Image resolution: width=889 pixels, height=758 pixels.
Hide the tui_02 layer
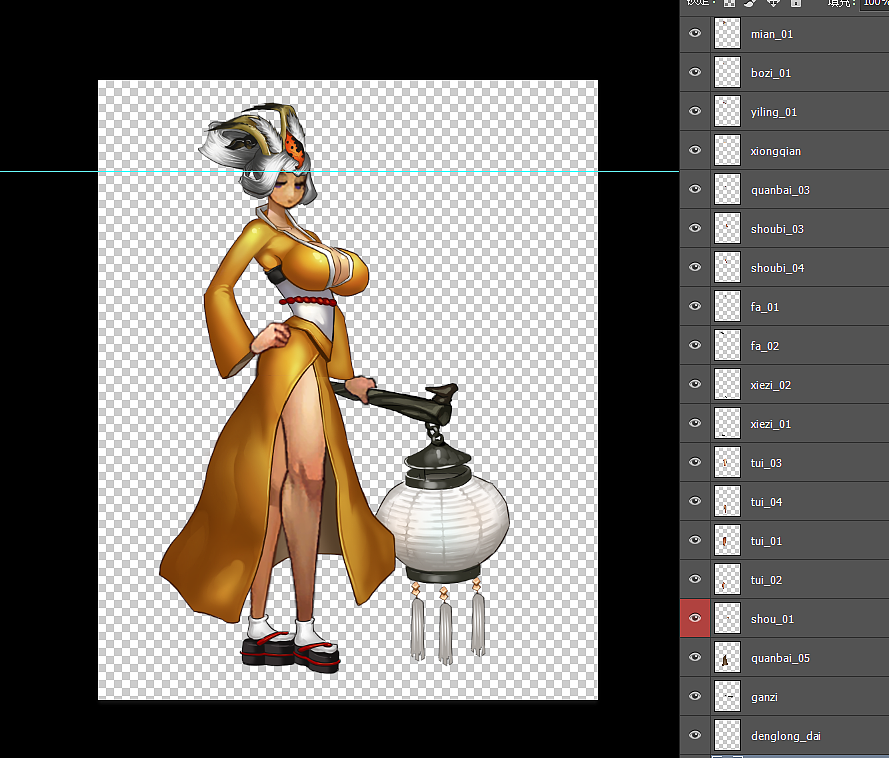(695, 579)
